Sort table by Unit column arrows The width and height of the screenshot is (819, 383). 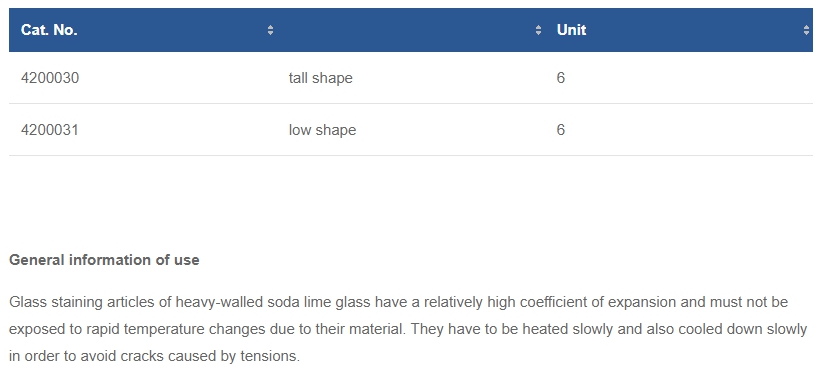click(806, 30)
